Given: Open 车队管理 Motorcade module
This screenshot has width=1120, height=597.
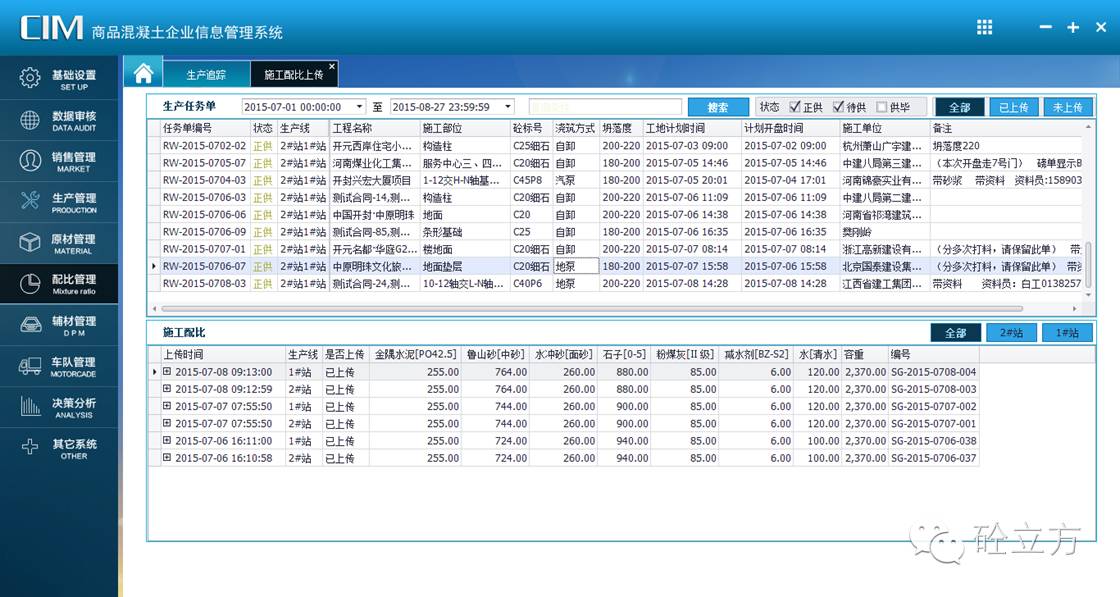Looking at the screenshot, I should click(30, 366).
